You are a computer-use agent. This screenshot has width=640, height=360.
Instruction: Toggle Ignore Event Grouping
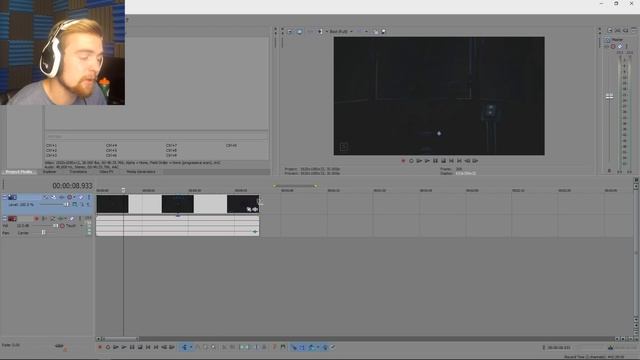click(333, 347)
